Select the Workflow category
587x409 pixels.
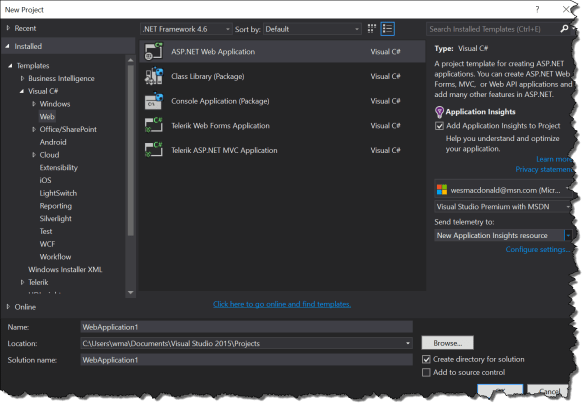55,257
